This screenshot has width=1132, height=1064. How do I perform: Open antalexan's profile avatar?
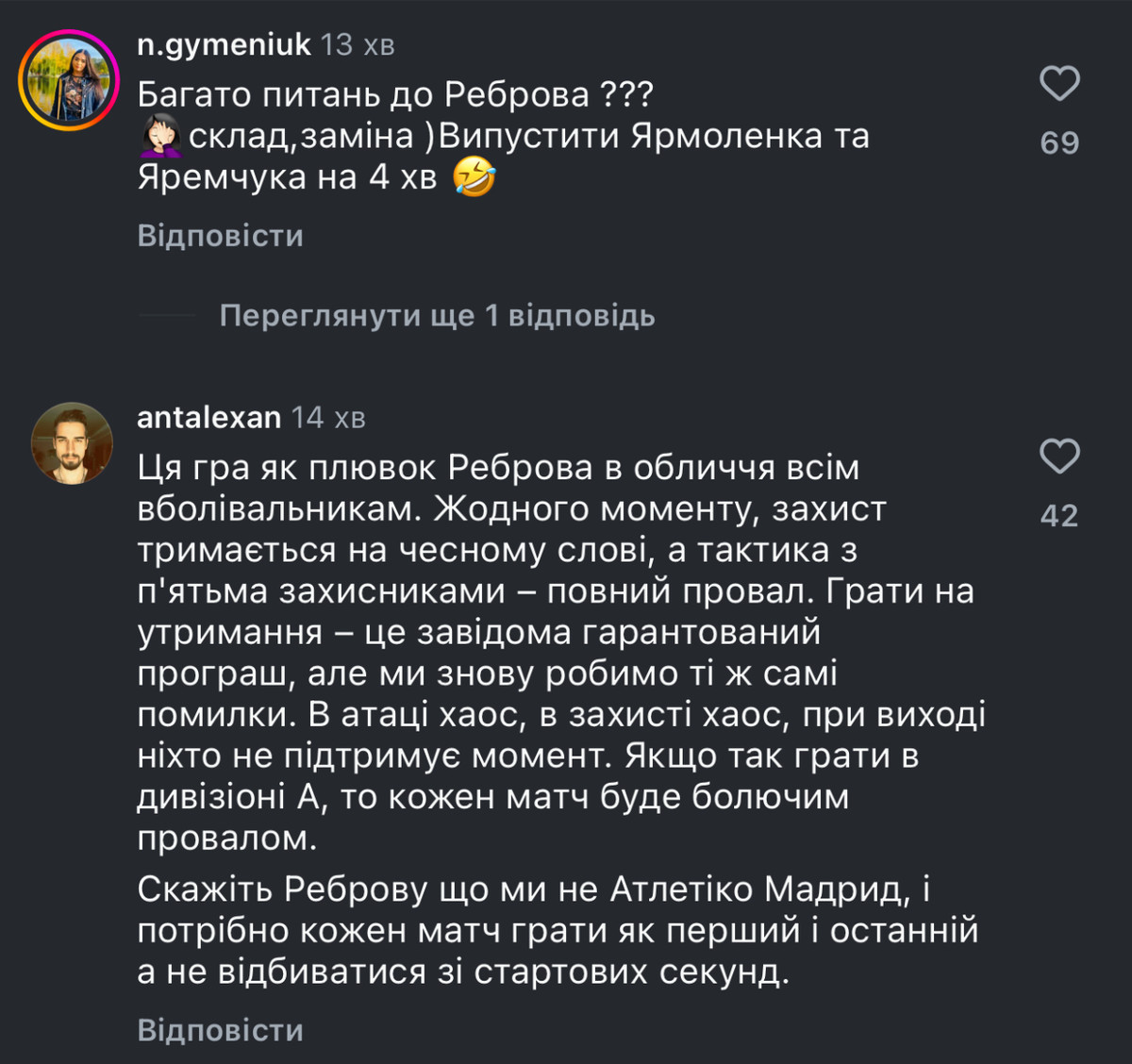(x=72, y=443)
